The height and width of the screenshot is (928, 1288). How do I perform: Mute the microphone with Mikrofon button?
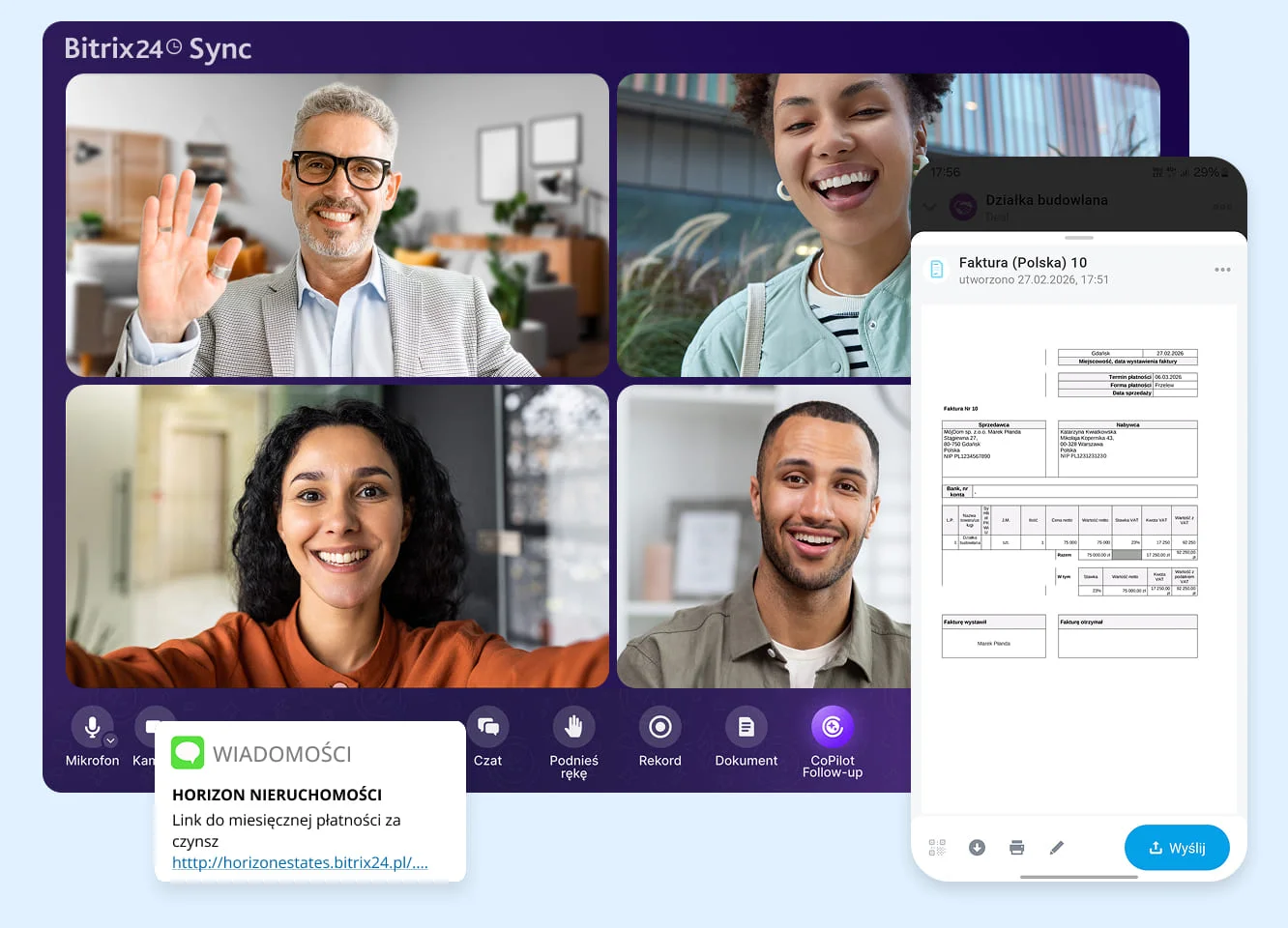pyautogui.click(x=91, y=727)
